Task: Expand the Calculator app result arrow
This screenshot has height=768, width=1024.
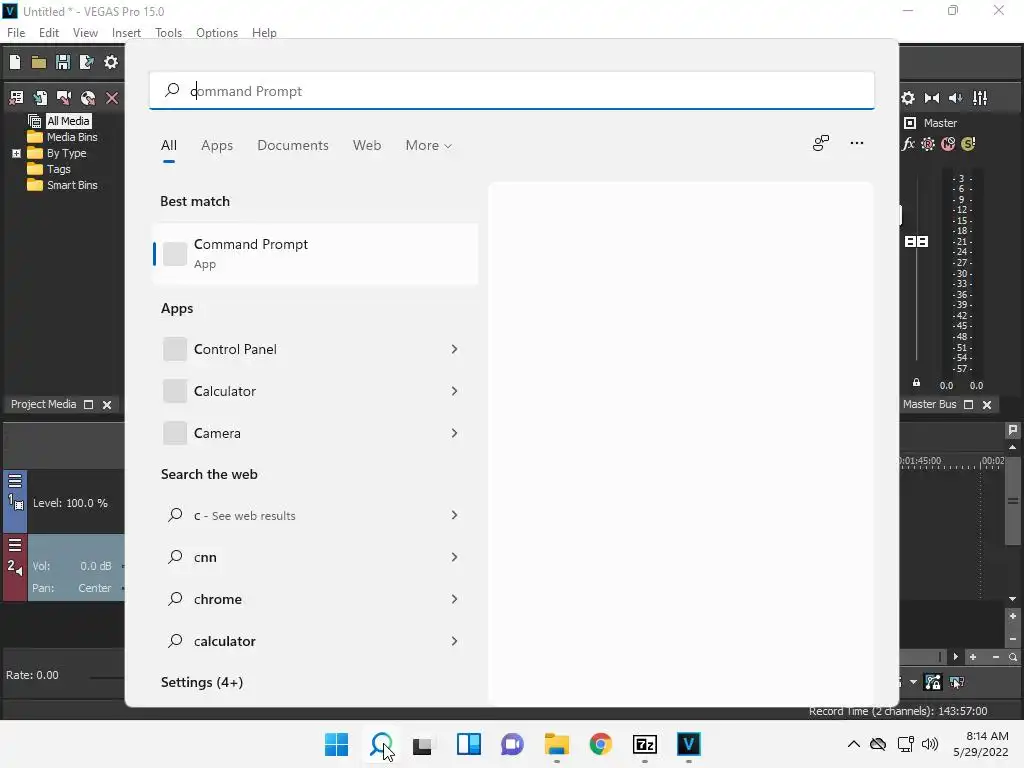Action: tap(454, 391)
